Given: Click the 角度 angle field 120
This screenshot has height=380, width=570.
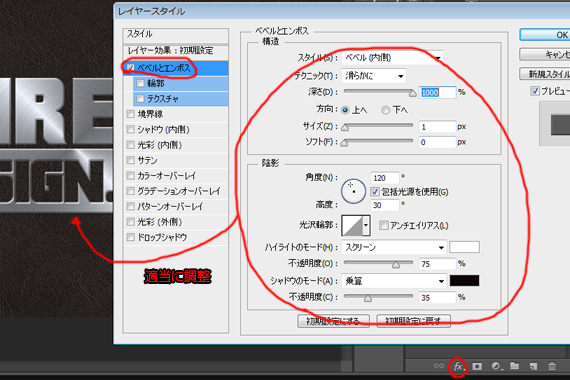Looking at the screenshot, I should (385, 178).
